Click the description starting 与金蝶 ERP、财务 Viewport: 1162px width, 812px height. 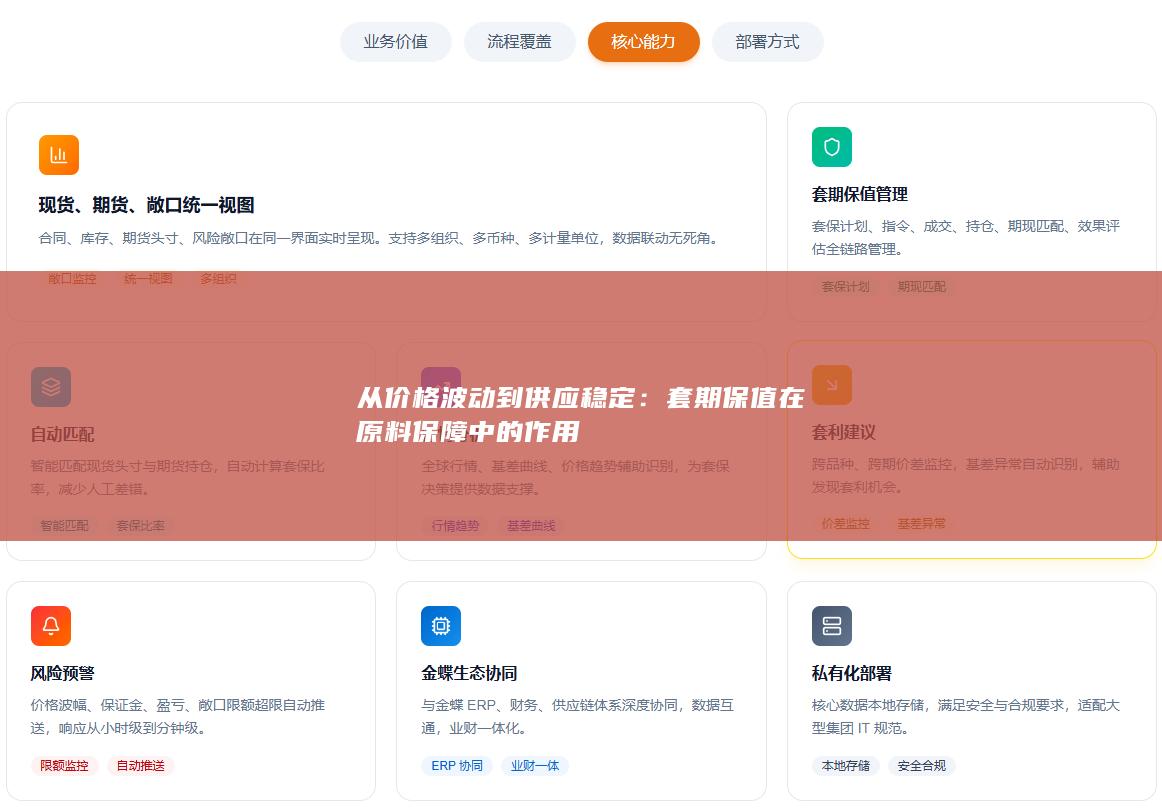pyautogui.click(x=577, y=716)
